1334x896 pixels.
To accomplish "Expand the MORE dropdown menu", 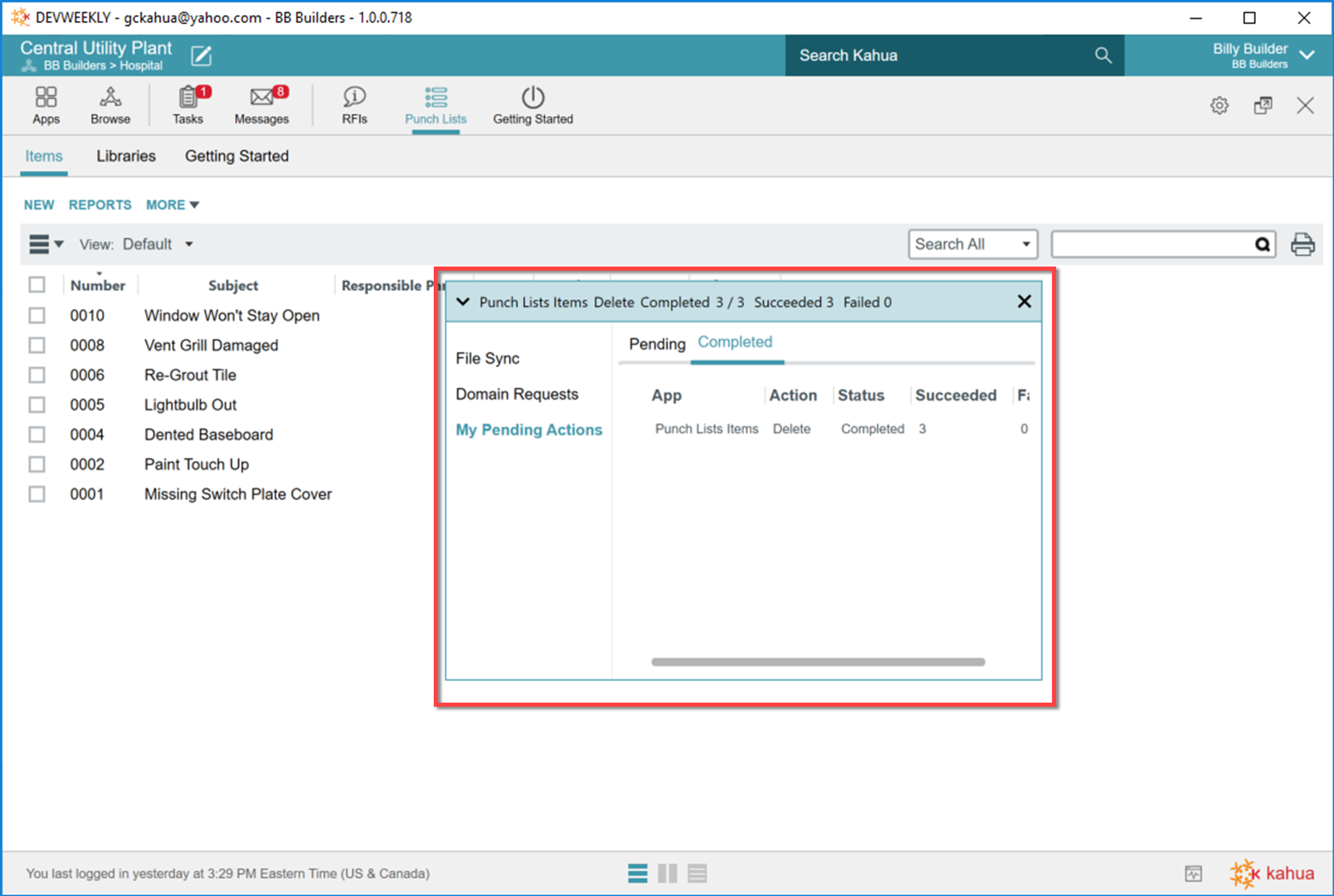I will click(172, 205).
